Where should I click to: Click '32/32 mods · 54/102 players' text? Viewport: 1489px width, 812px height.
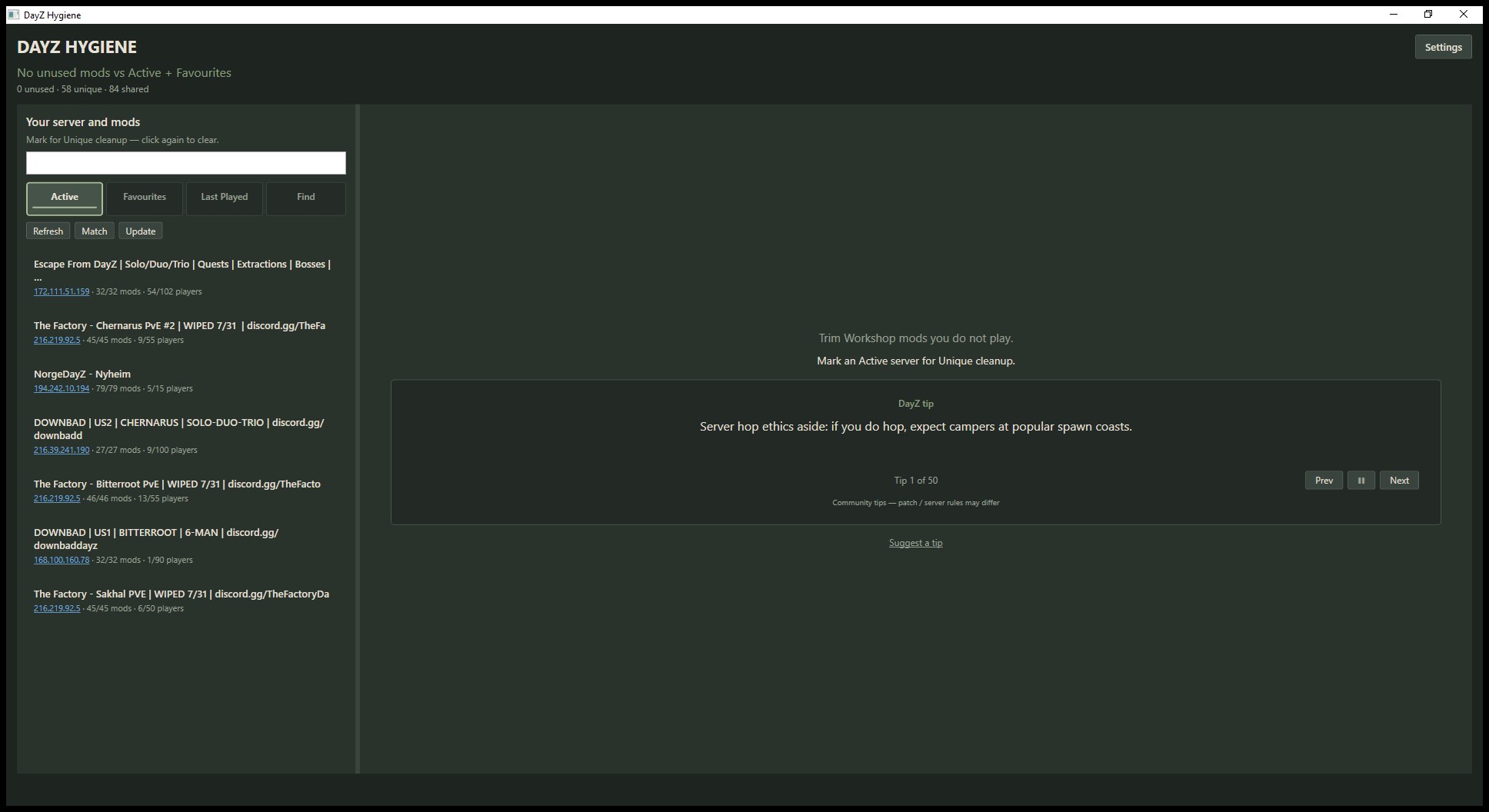point(149,291)
